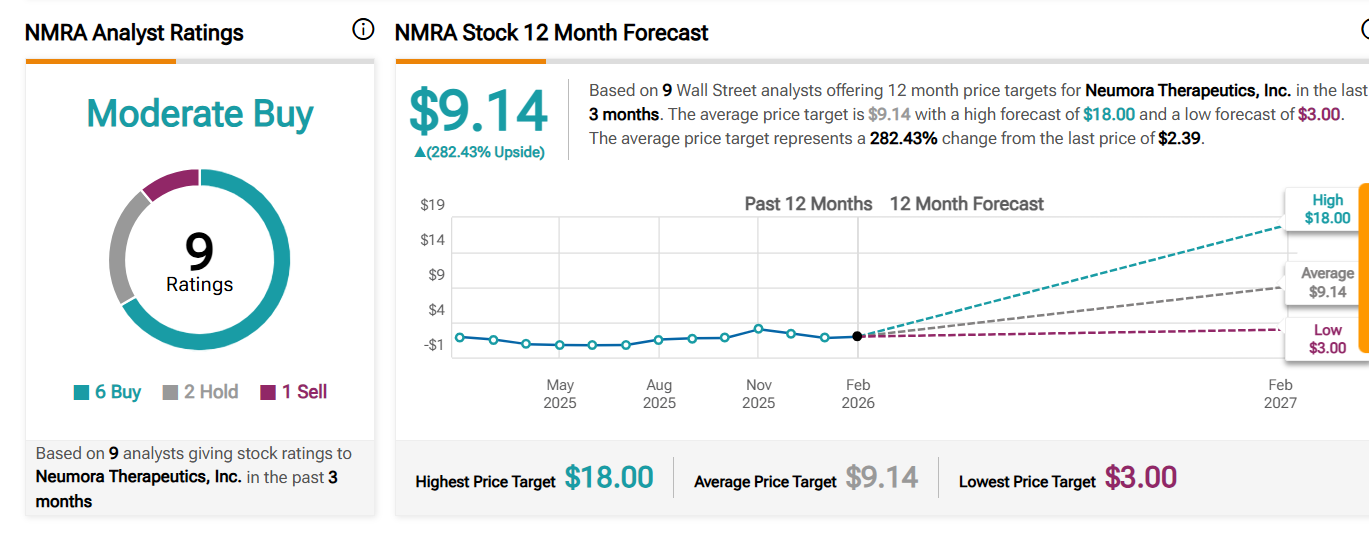Click the gray Hold legend square
This screenshot has height=557, width=1369.
click(170, 393)
